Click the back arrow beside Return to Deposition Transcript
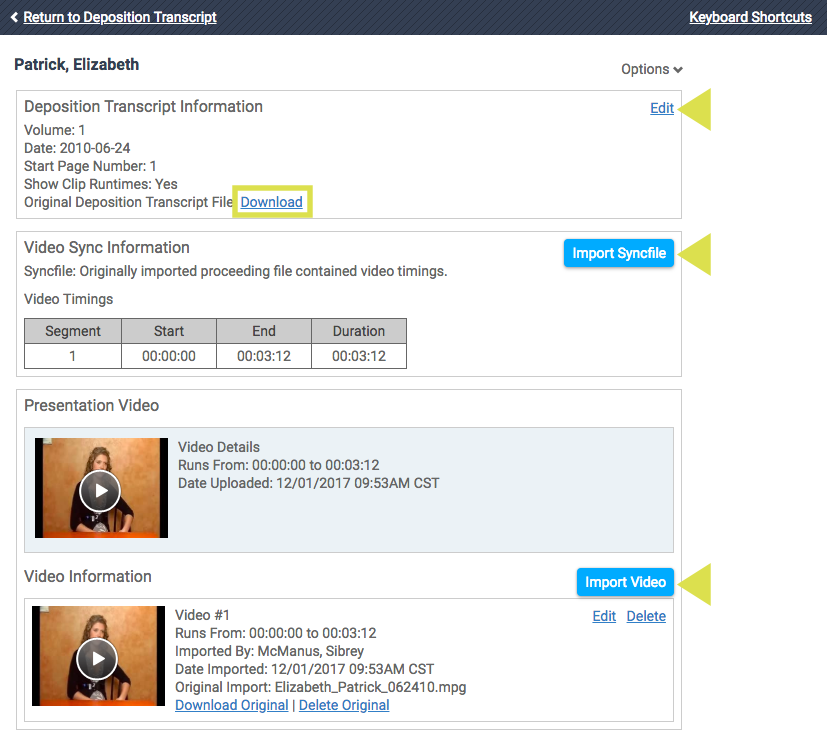833x742 pixels. pyautogui.click(x=14, y=17)
